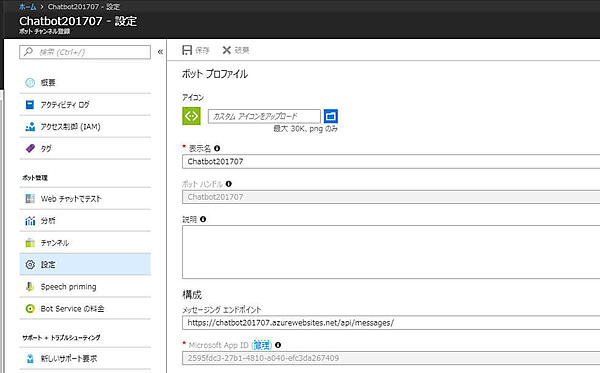Click the discard X icon
This screenshot has width=600, height=373.
pos(227,50)
